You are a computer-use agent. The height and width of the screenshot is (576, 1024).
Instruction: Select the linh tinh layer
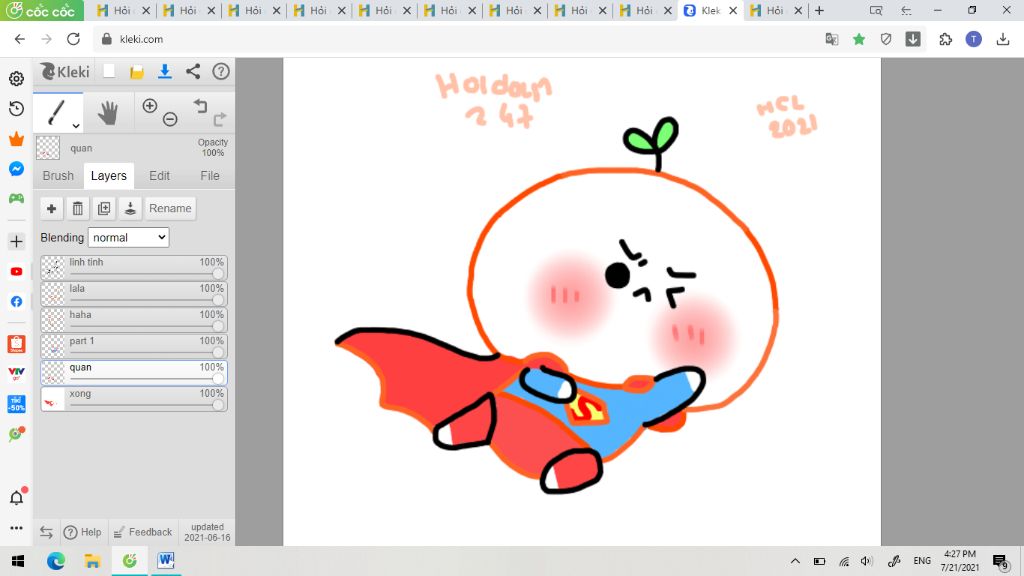click(x=134, y=268)
